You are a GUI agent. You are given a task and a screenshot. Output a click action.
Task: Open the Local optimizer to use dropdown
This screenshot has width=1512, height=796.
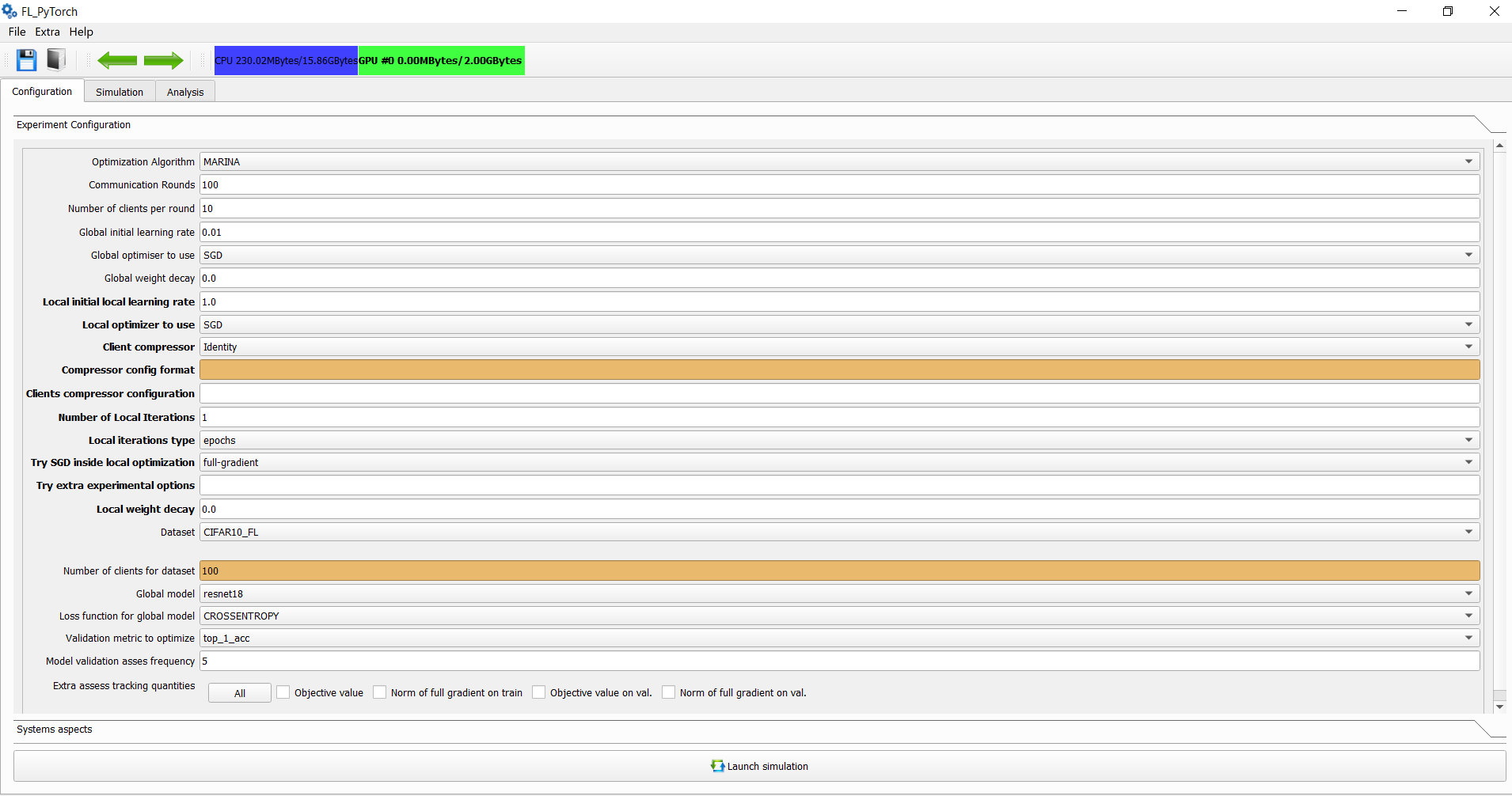pos(839,324)
